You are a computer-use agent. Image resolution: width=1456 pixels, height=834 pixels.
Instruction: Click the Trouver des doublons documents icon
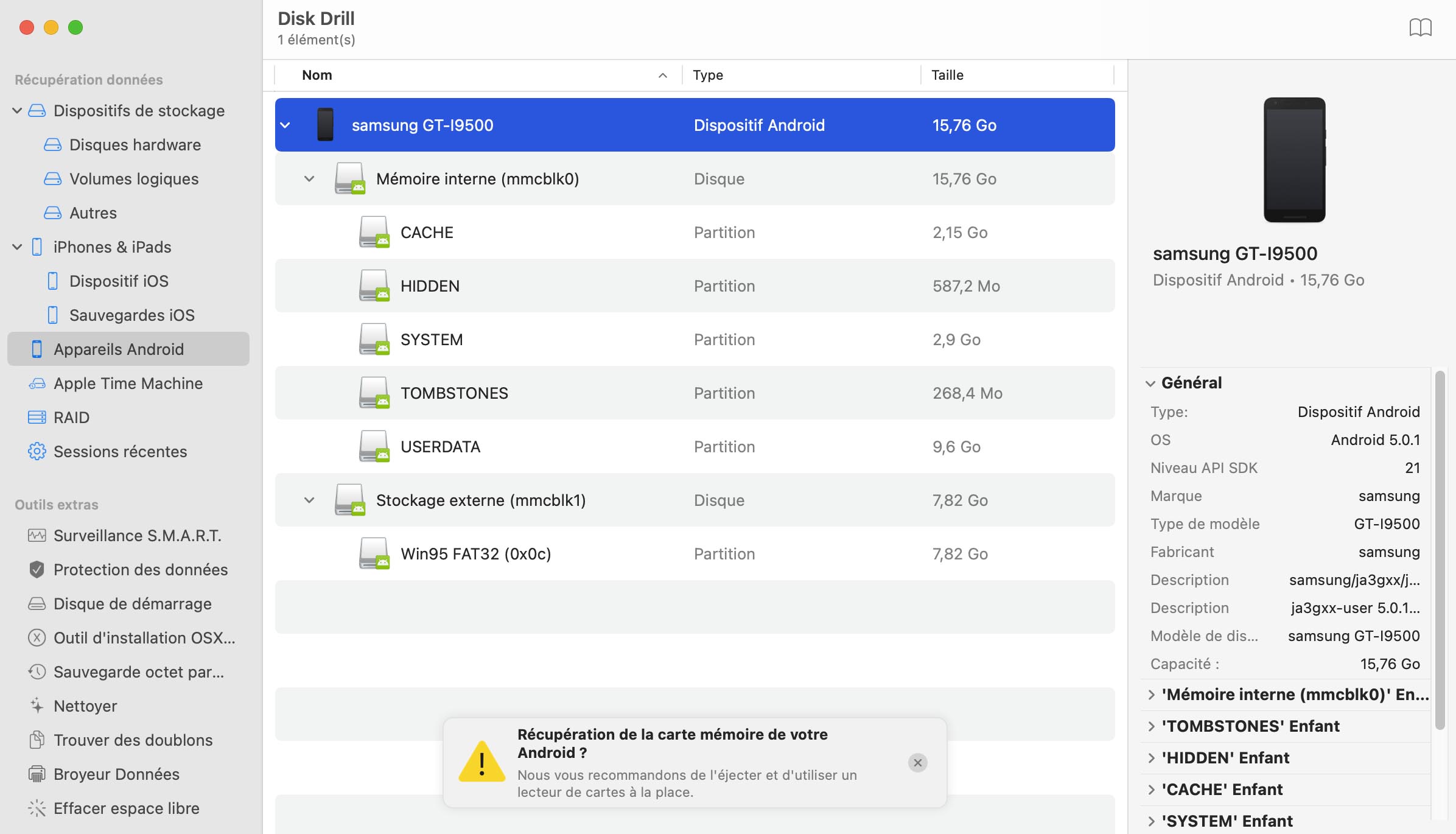pyautogui.click(x=37, y=740)
